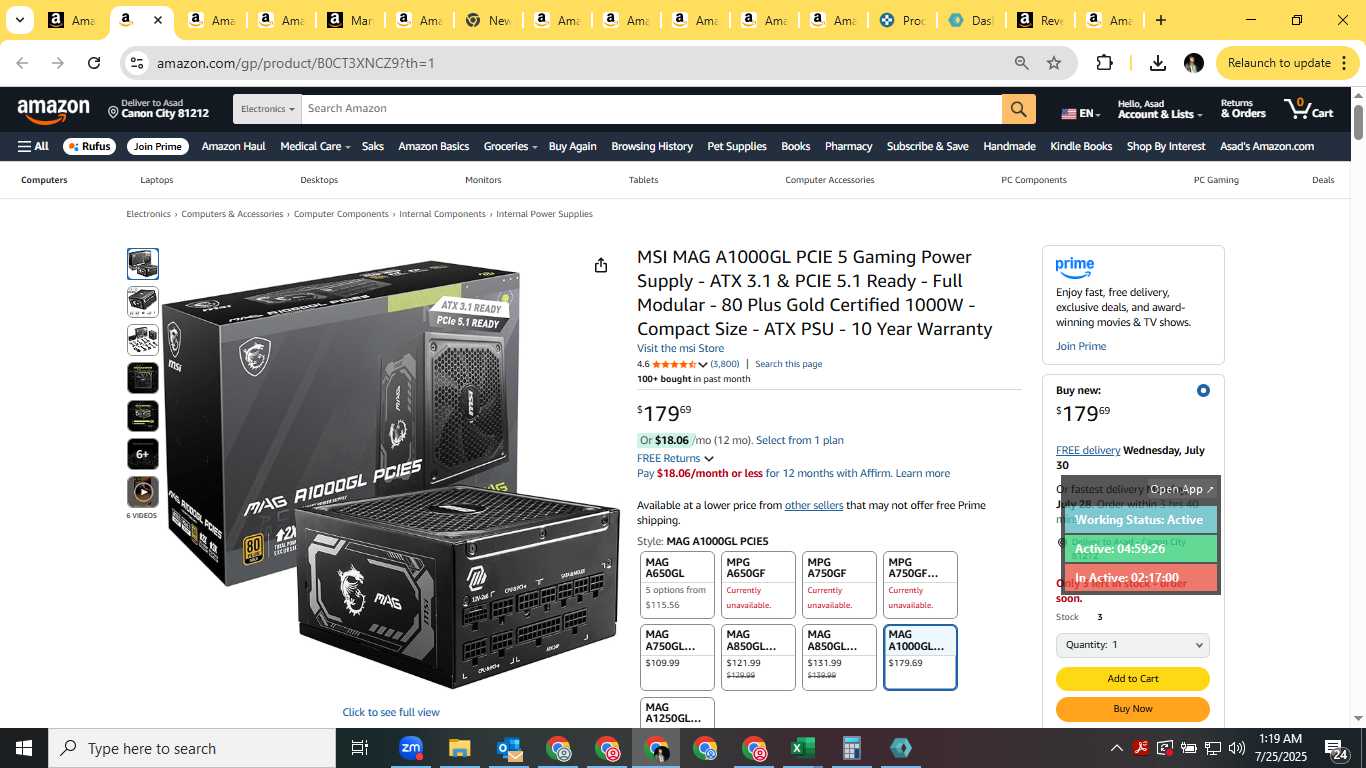Open the Amazon Basics nav item
The image size is (1366, 768).
tap(433, 146)
